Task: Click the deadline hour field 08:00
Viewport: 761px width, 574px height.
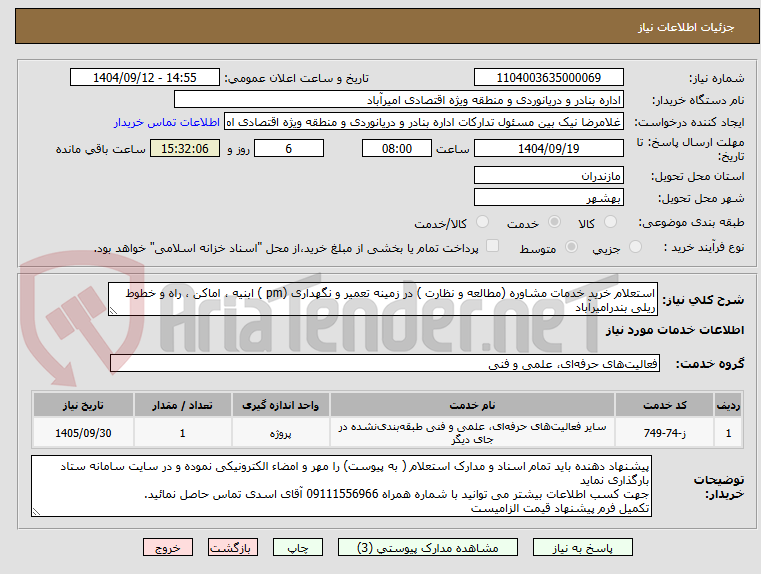Action: 397,148
